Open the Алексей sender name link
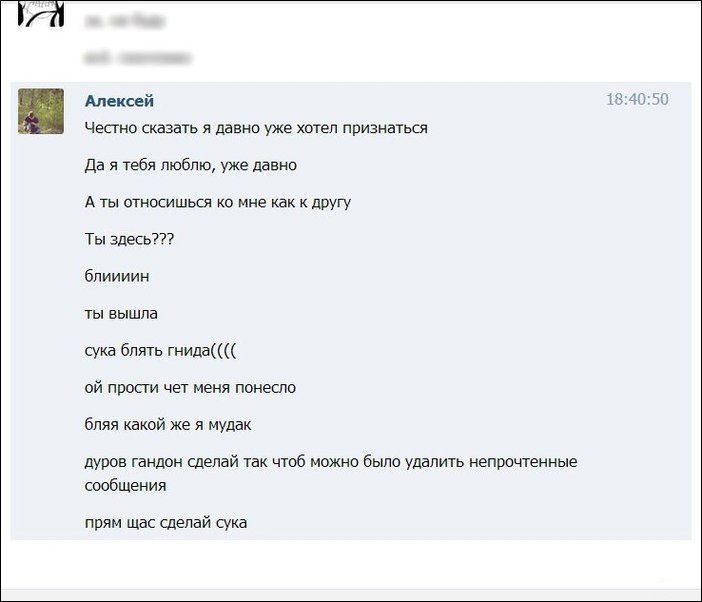Image resolution: width=702 pixels, height=602 pixels. [119, 101]
